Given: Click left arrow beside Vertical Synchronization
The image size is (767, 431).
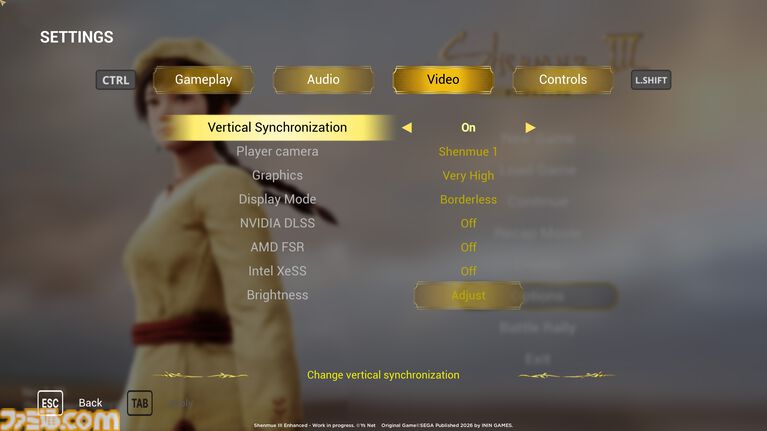Looking at the screenshot, I should pos(406,128).
